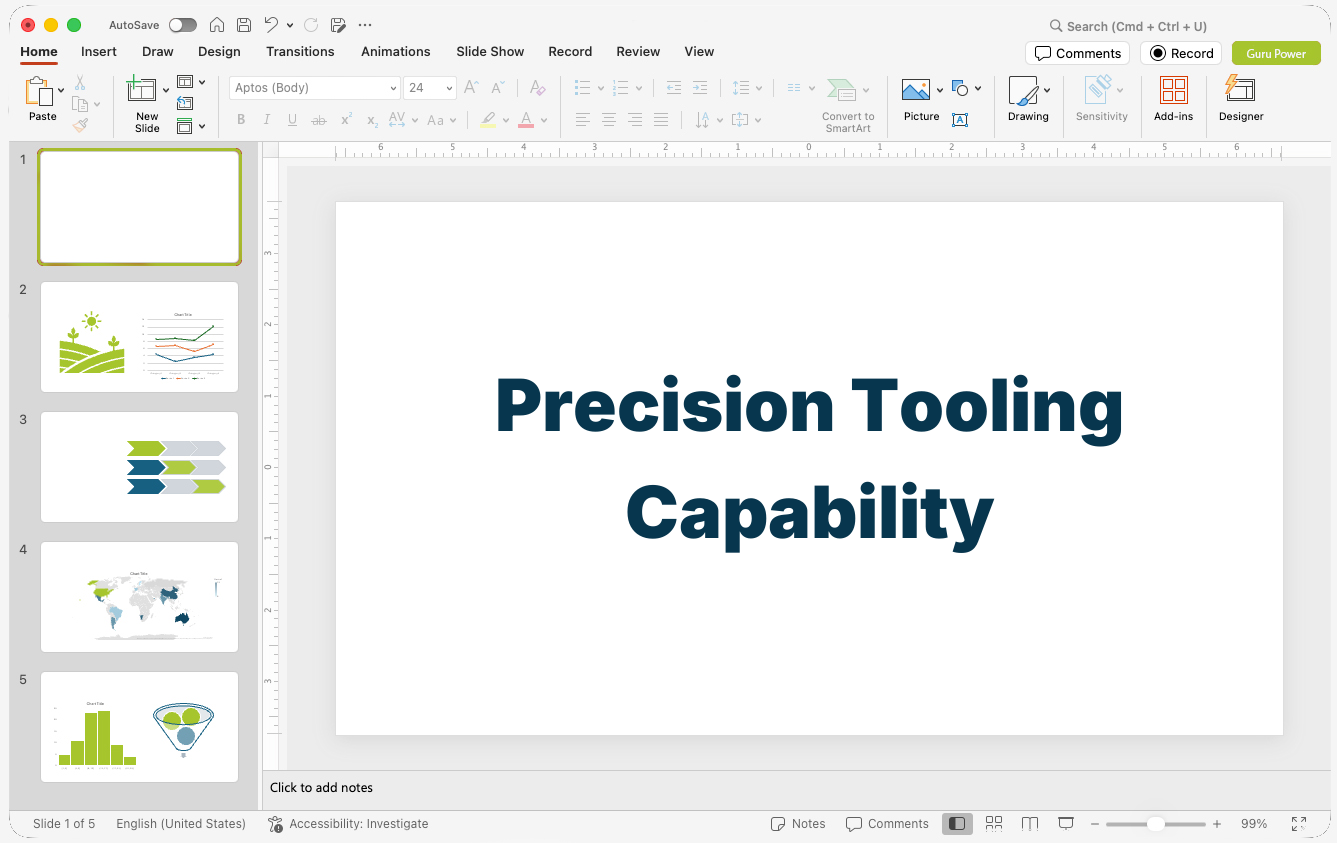Open line spacing dropdown
This screenshot has height=843, width=1337.
click(x=759, y=88)
